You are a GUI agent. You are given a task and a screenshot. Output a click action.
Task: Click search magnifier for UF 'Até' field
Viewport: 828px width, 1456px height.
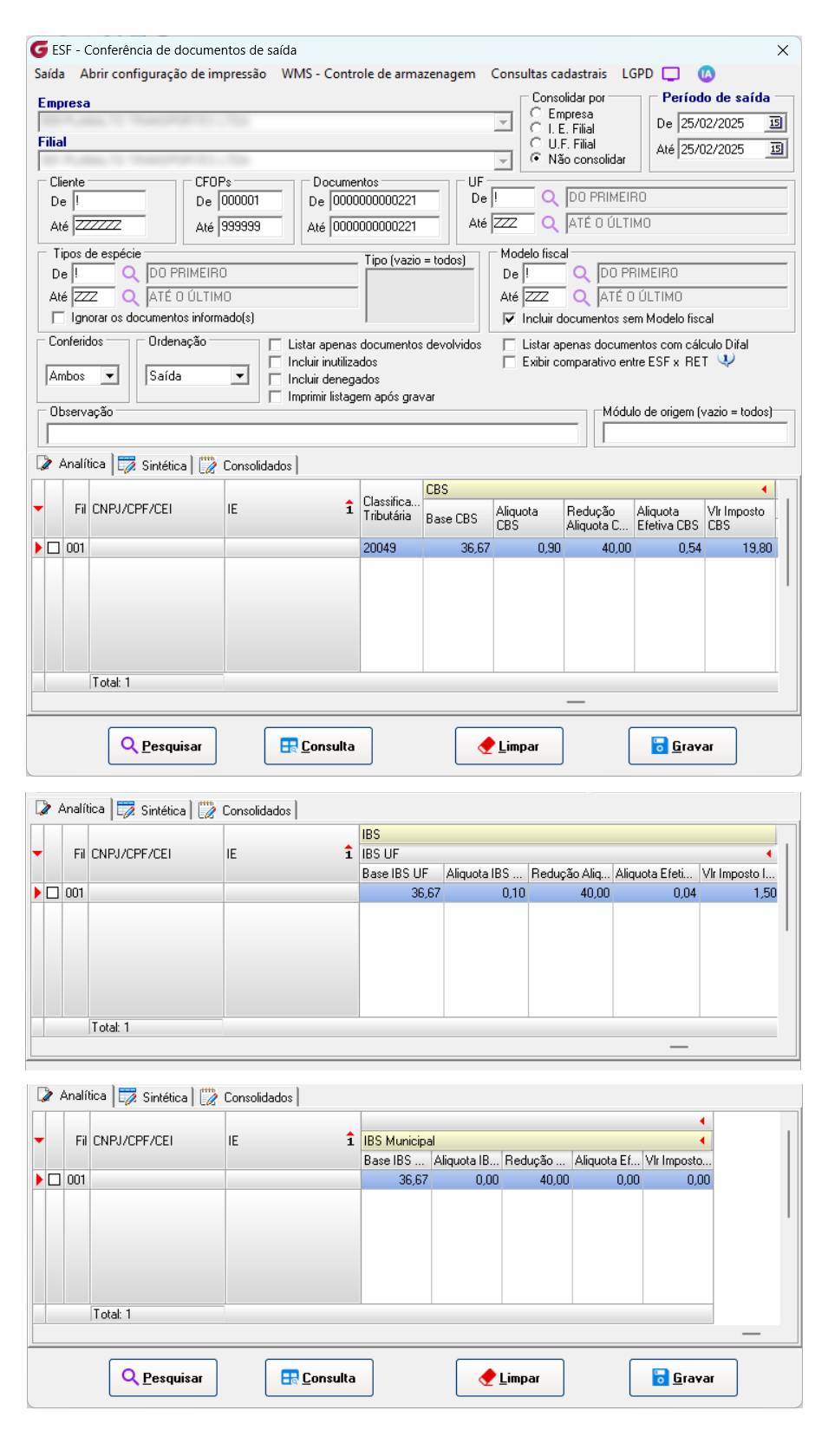pyautogui.click(x=550, y=224)
